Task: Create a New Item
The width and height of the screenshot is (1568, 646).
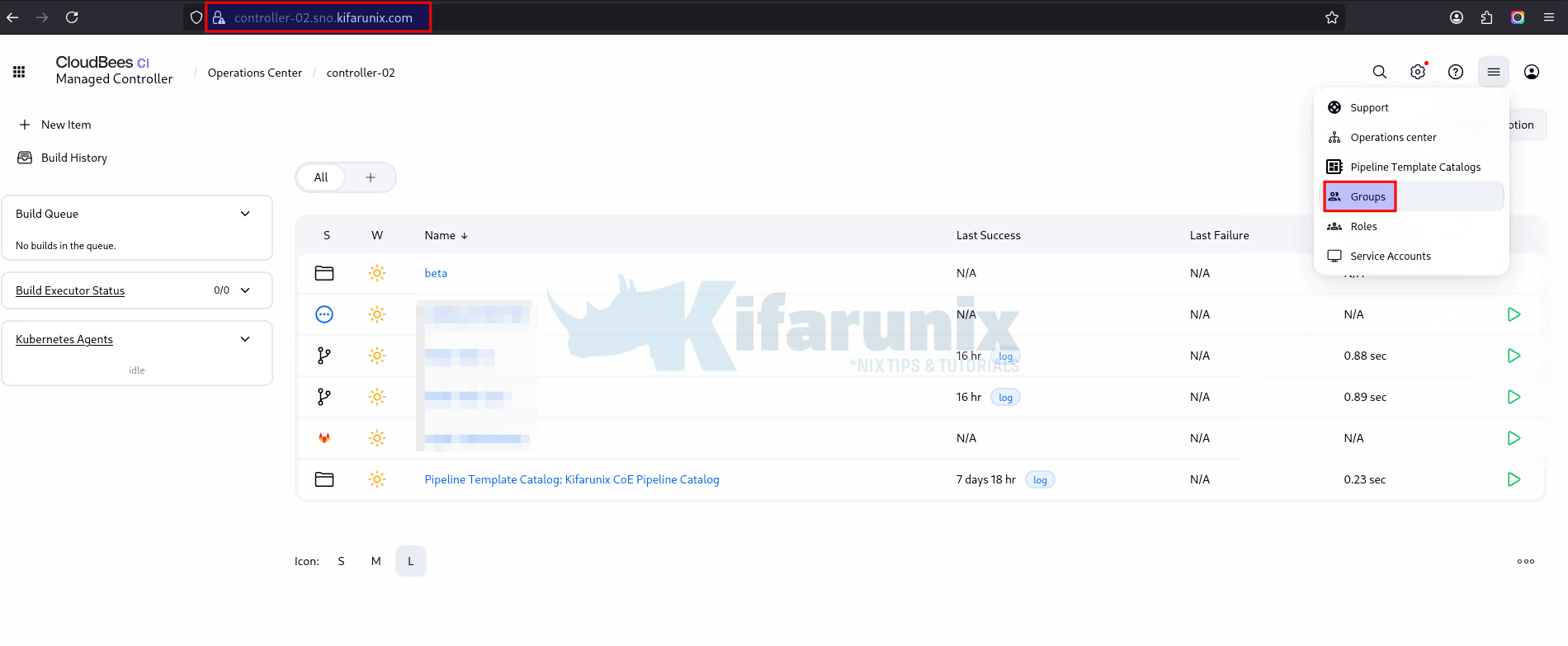Action: (x=55, y=125)
